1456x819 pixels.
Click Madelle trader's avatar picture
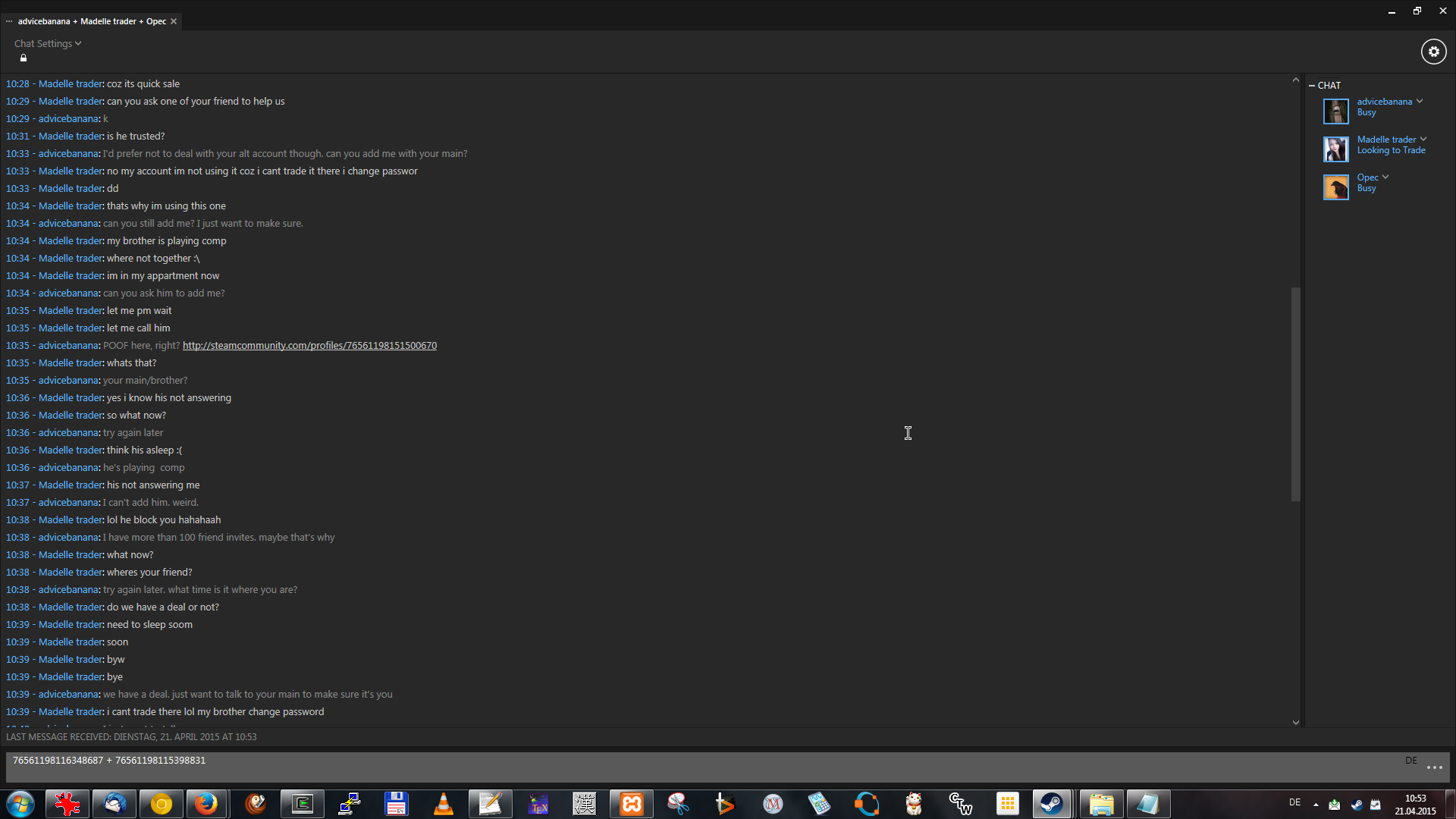pyautogui.click(x=1335, y=149)
